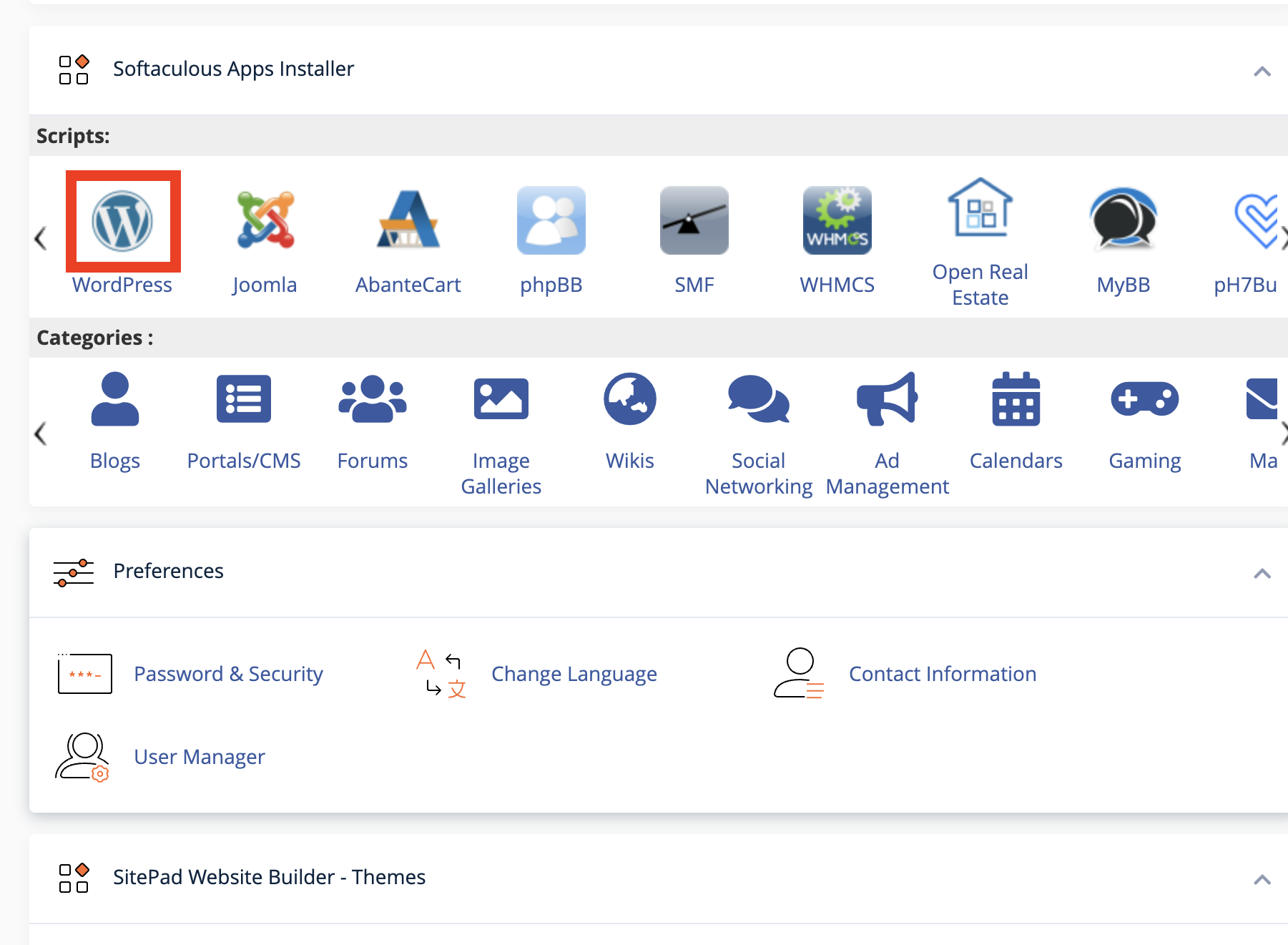Select the Image Galleries category icon

pyautogui.click(x=501, y=398)
